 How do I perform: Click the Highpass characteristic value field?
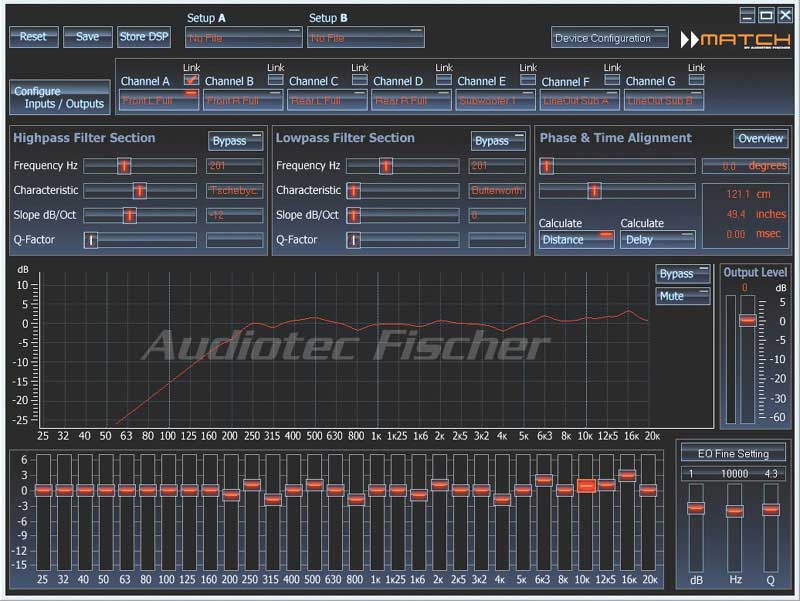click(x=235, y=191)
